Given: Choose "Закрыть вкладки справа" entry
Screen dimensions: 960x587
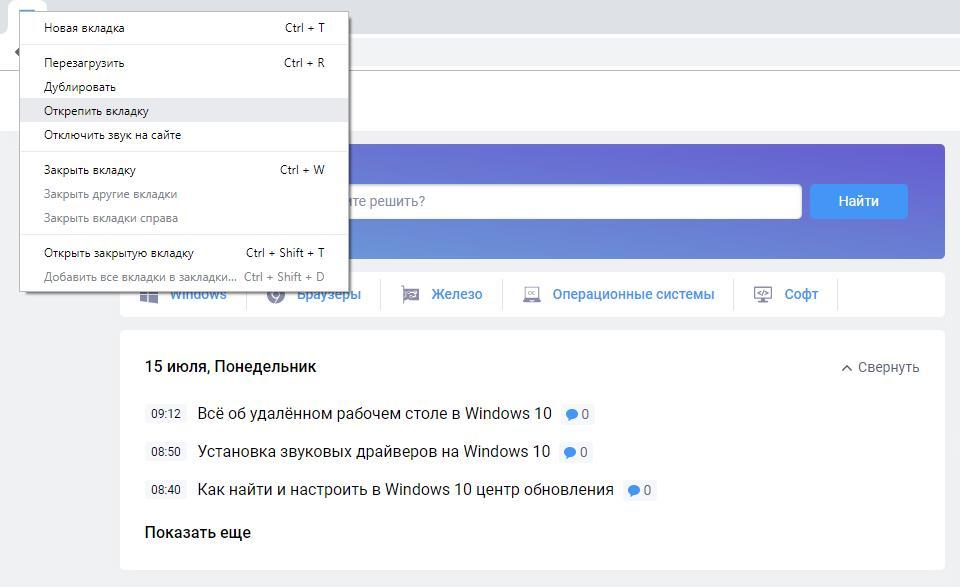Looking at the screenshot, I should coord(184,218).
